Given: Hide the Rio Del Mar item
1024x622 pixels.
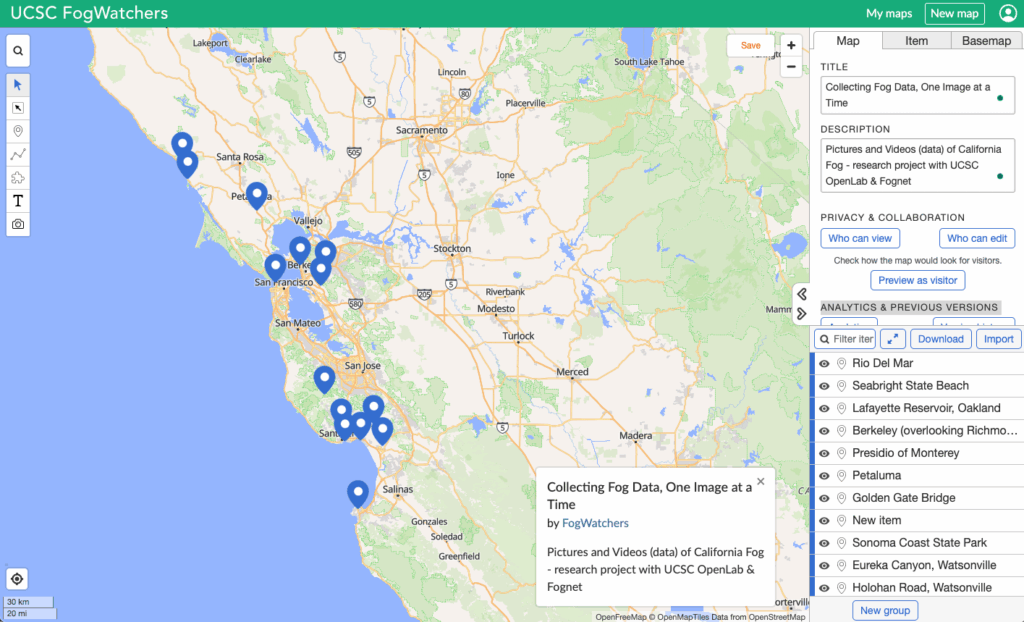Looking at the screenshot, I should (825, 364).
